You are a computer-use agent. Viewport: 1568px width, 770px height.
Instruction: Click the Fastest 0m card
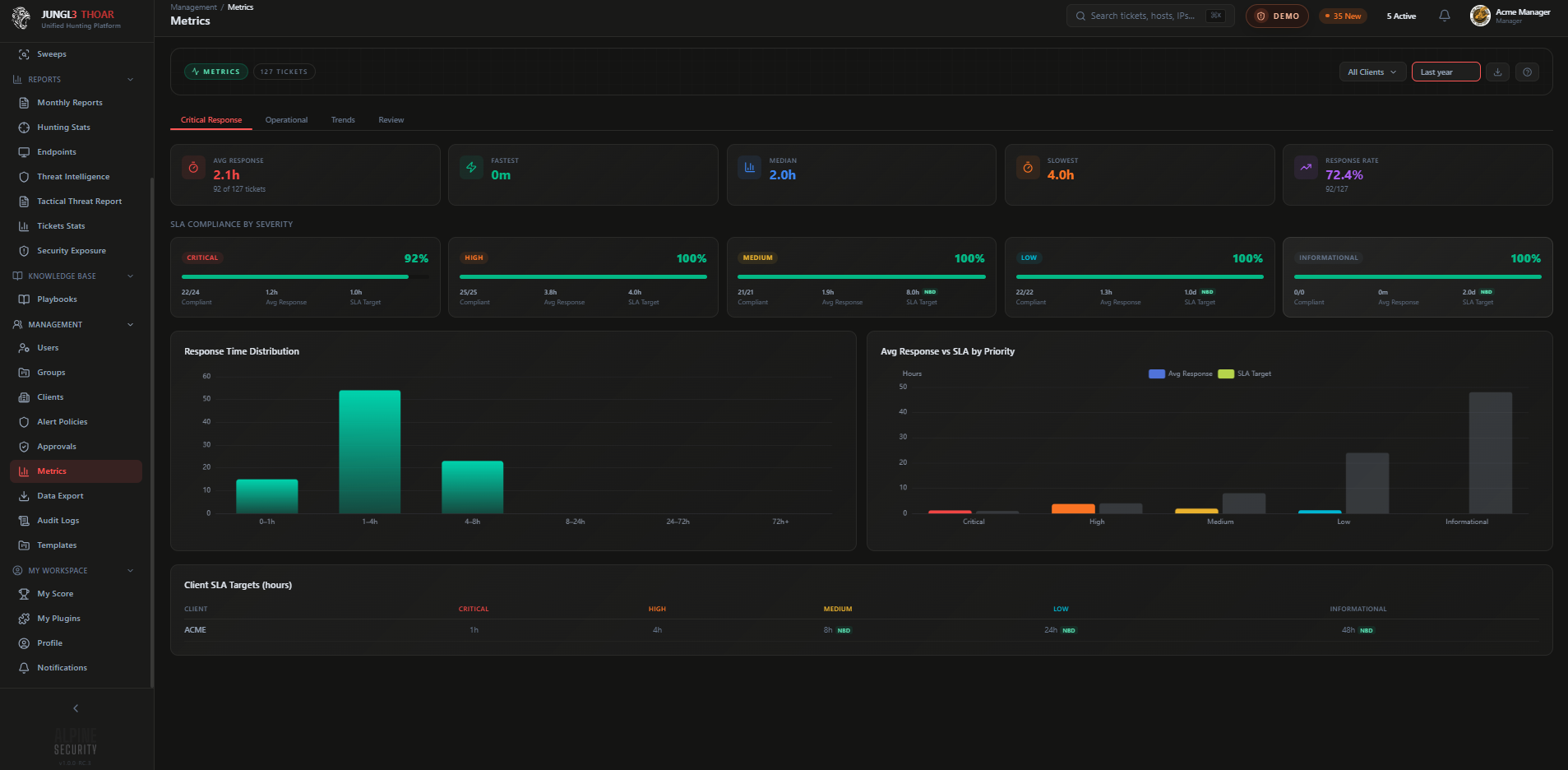583,174
